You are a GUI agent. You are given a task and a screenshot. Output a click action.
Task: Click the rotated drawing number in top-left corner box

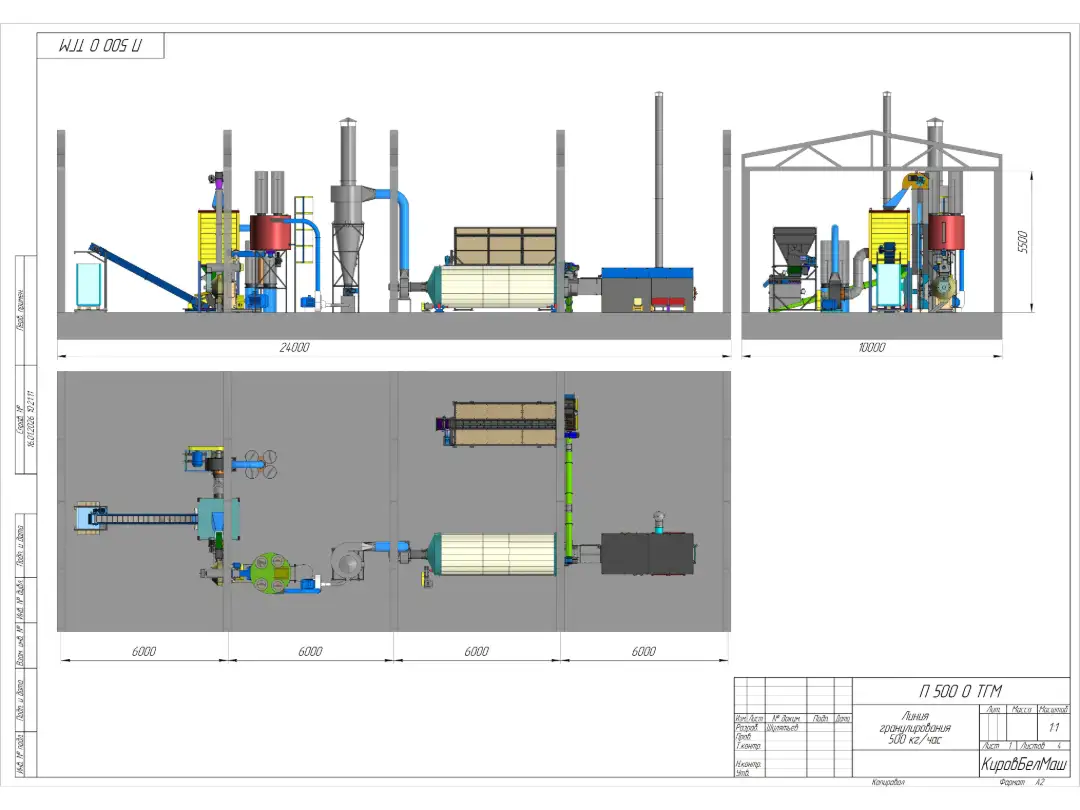(x=101, y=46)
